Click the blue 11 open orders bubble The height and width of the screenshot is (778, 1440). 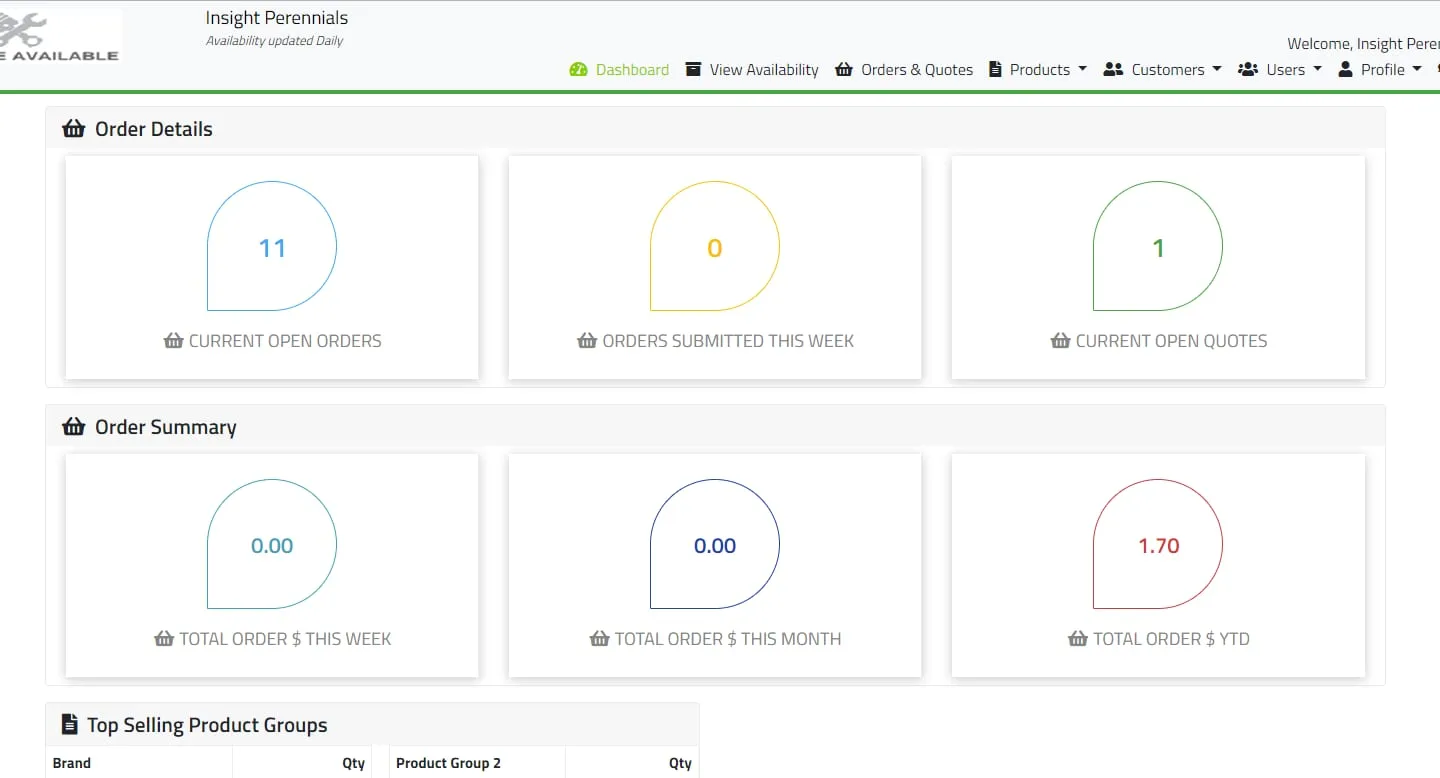coord(272,246)
